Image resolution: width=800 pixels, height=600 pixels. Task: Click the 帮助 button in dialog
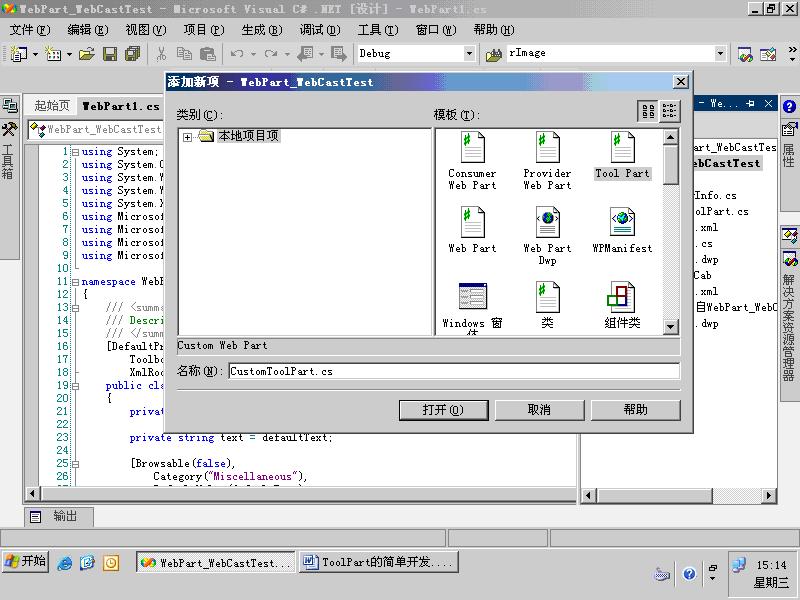click(635, 410)
